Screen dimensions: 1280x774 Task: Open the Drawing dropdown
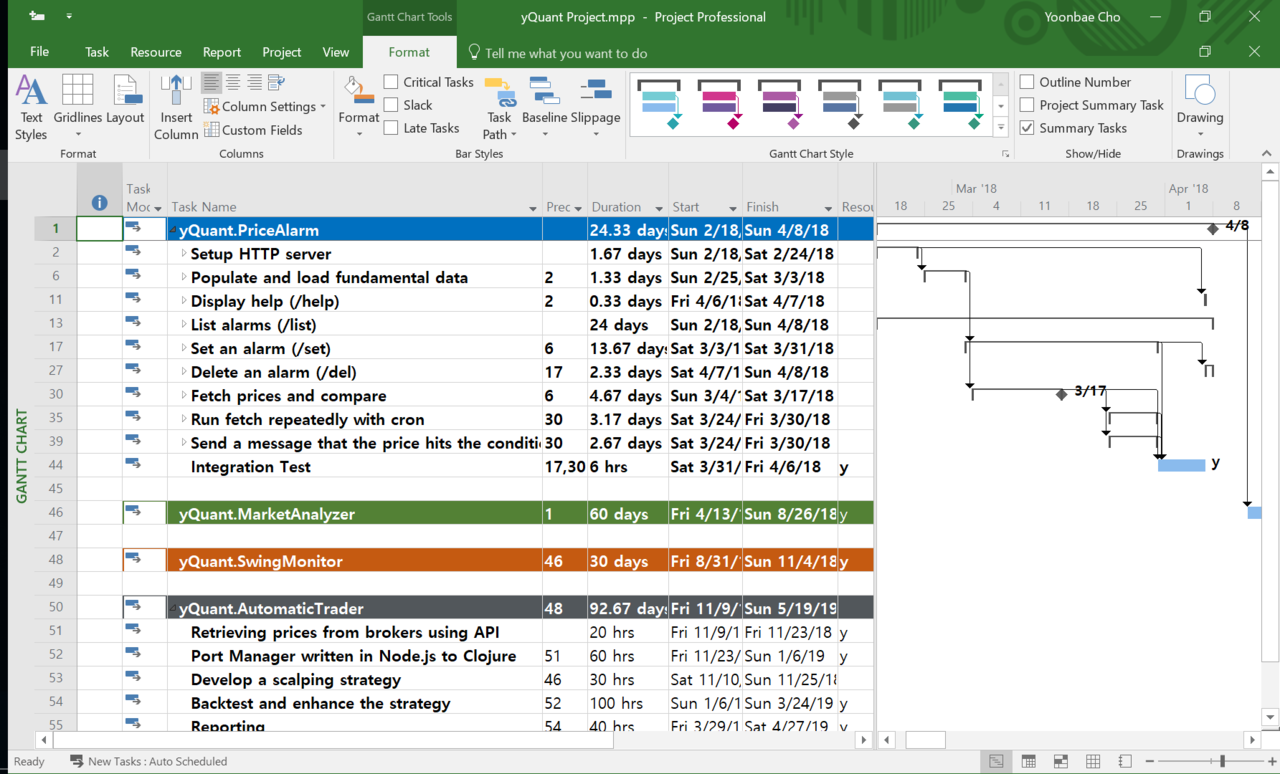pyautogui.click(x=1200, y=108)
